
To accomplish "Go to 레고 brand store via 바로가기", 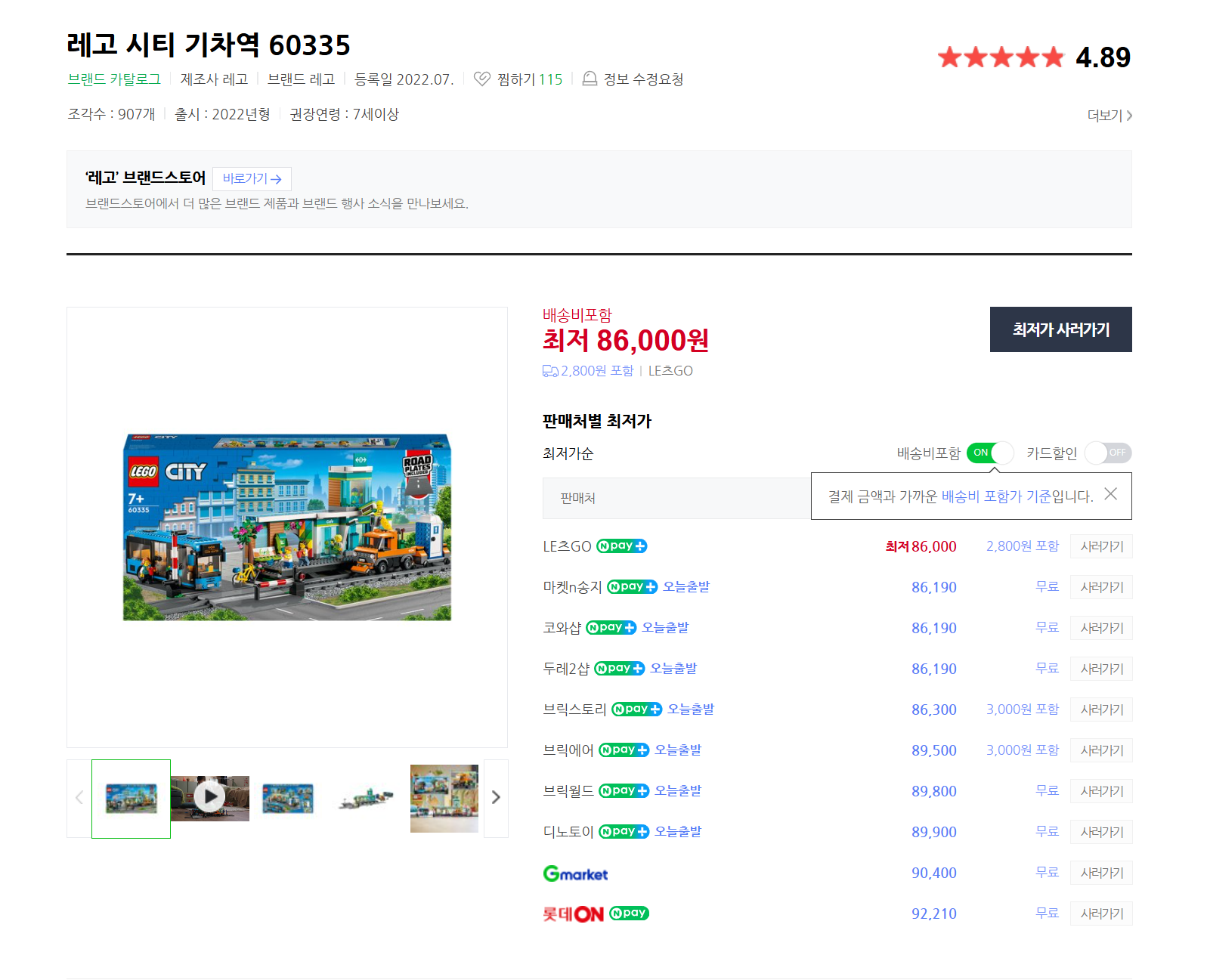I will tap(252, 179).
